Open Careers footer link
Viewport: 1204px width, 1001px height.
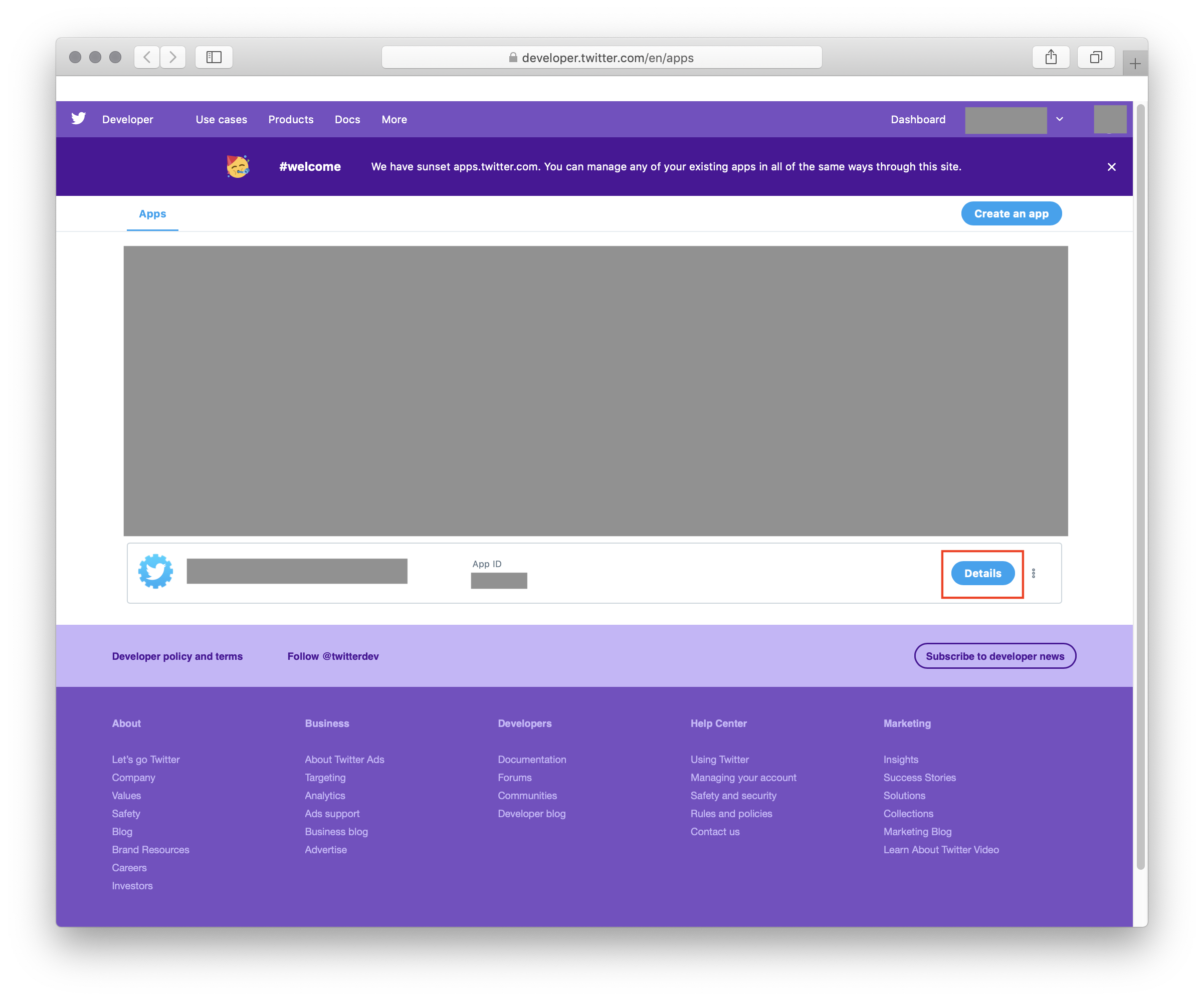point(129,868)
